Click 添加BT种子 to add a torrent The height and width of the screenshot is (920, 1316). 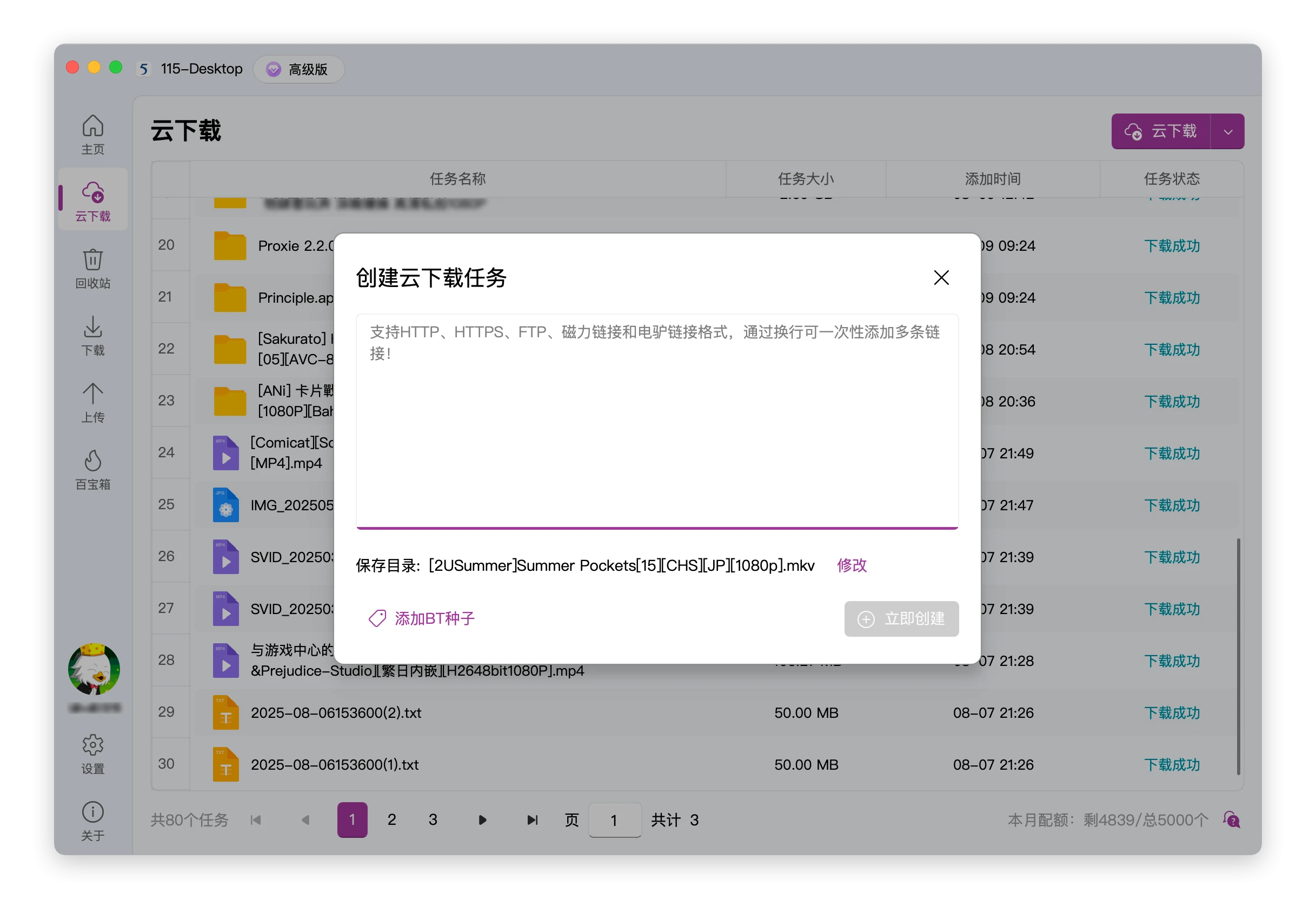(x=422, y=618)
